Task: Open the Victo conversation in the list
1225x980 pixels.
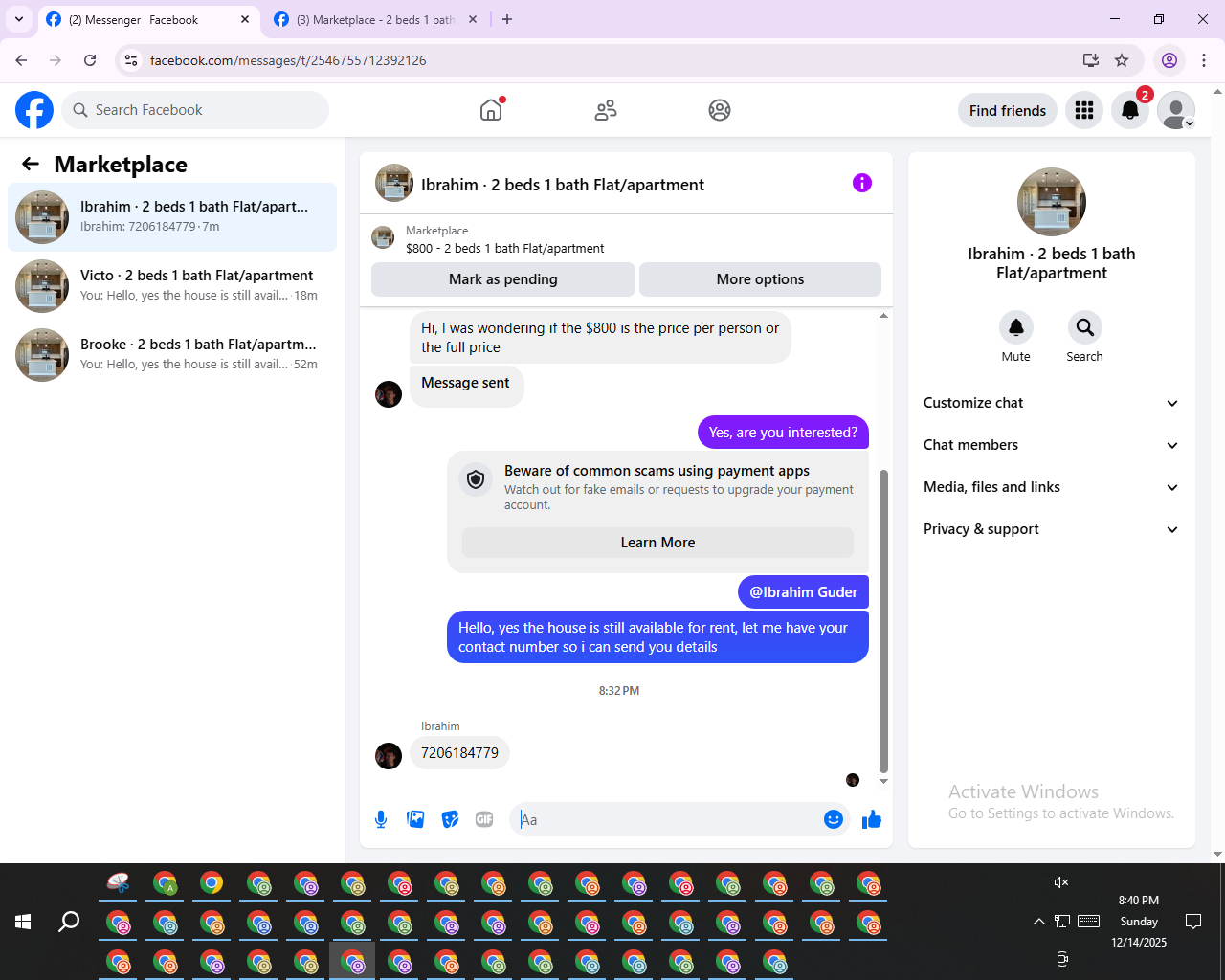Action: point(172,286)
